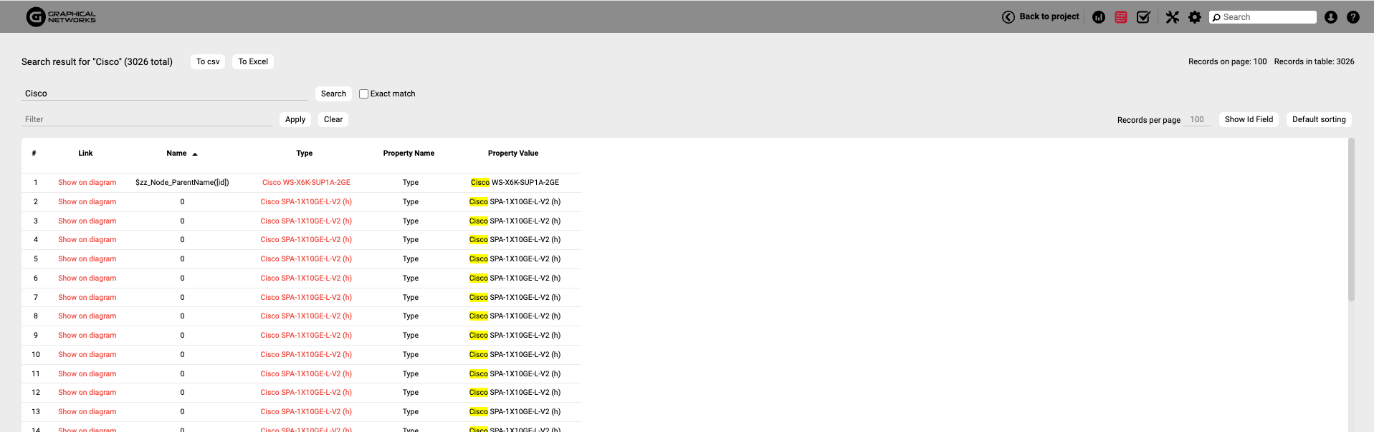This screenshot has width=1374, height=432.
Task: Sort by the Type column header
Action: (x=305, y=153)
